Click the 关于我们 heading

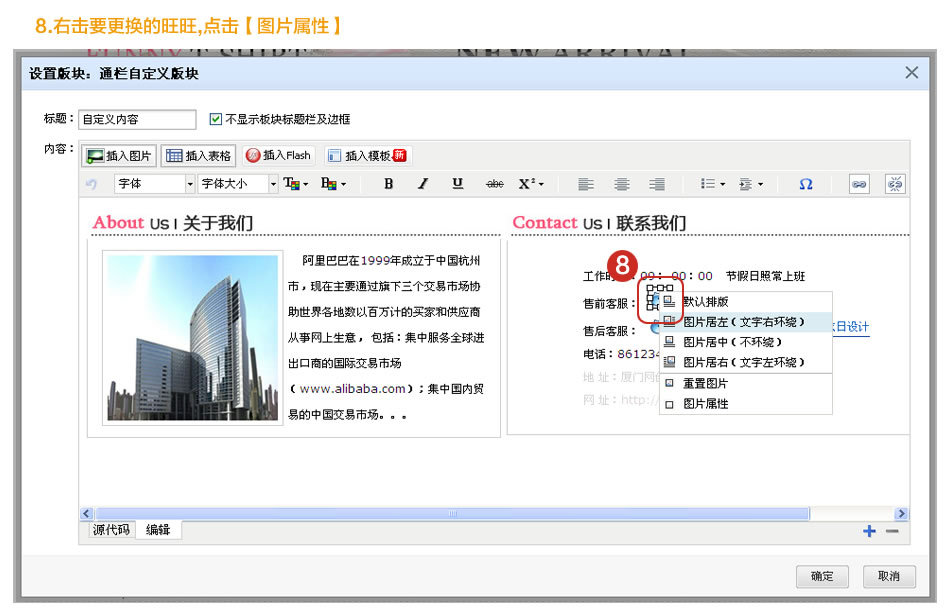(218, 223)
